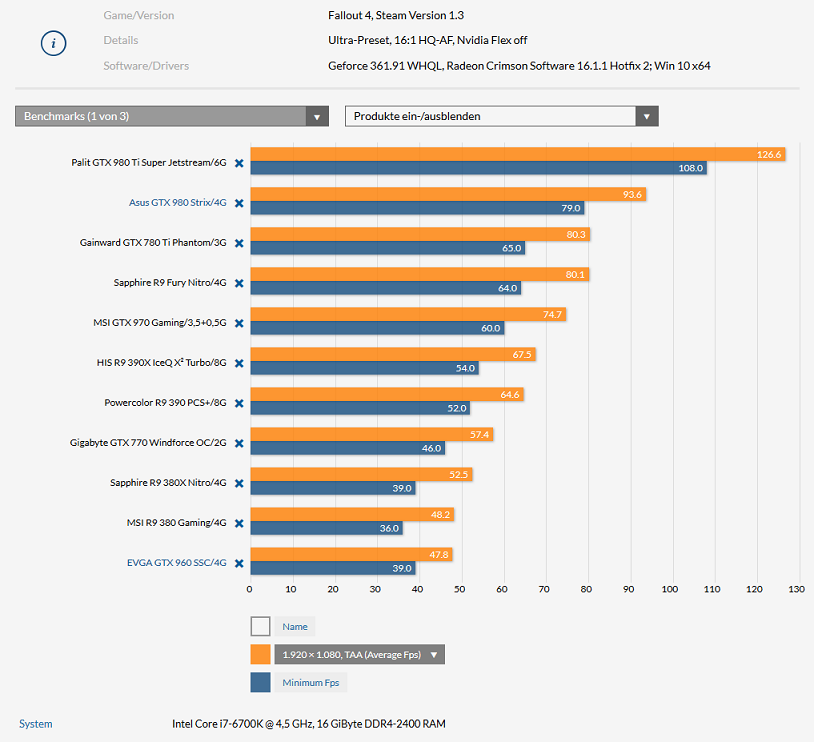Screen dimensions: 814x742
Task: Click the orange 64.6 bar for Powercolor
Action: 387,394
